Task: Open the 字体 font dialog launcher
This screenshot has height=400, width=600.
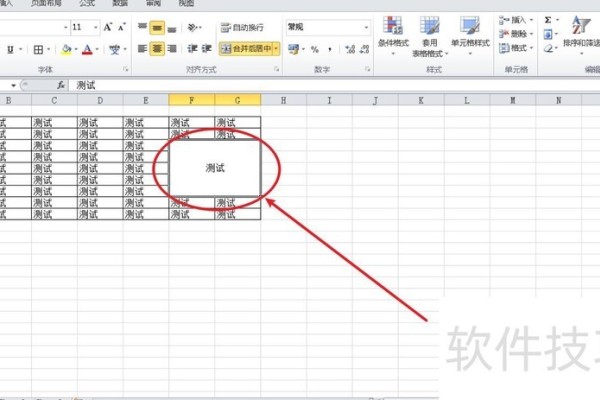Action: pyautogui.click(x=126, y=69)
